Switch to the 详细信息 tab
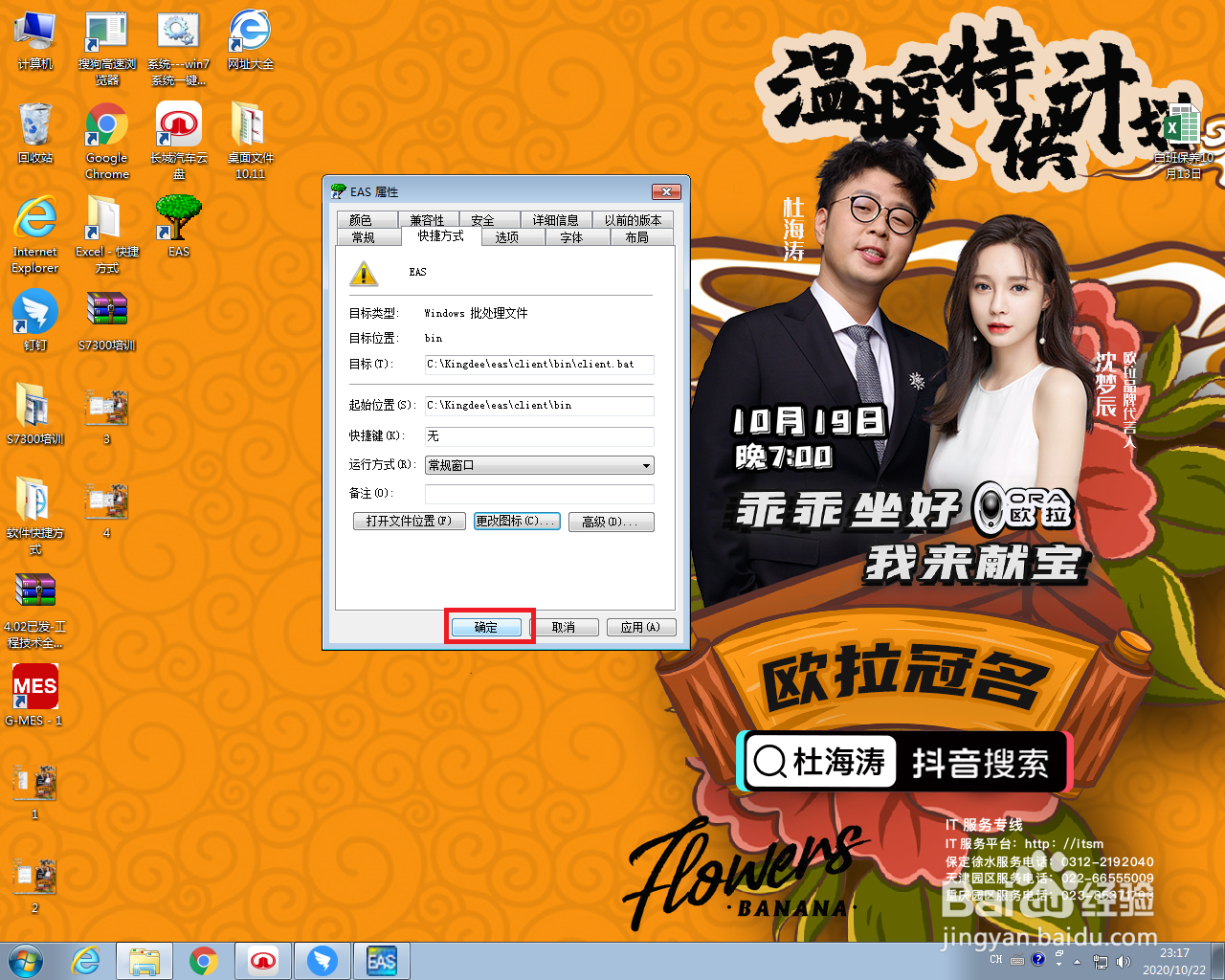This screenshot has width=1225, height=980. [556, 220]
